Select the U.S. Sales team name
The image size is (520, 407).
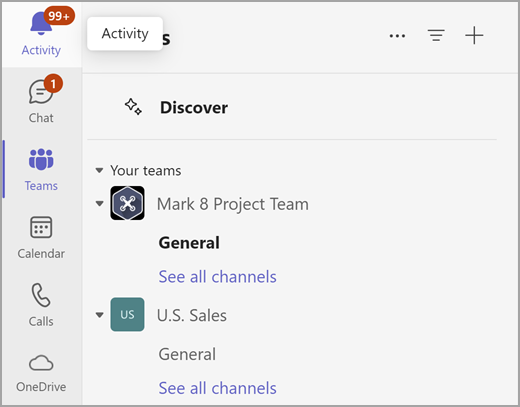(192, 315)
